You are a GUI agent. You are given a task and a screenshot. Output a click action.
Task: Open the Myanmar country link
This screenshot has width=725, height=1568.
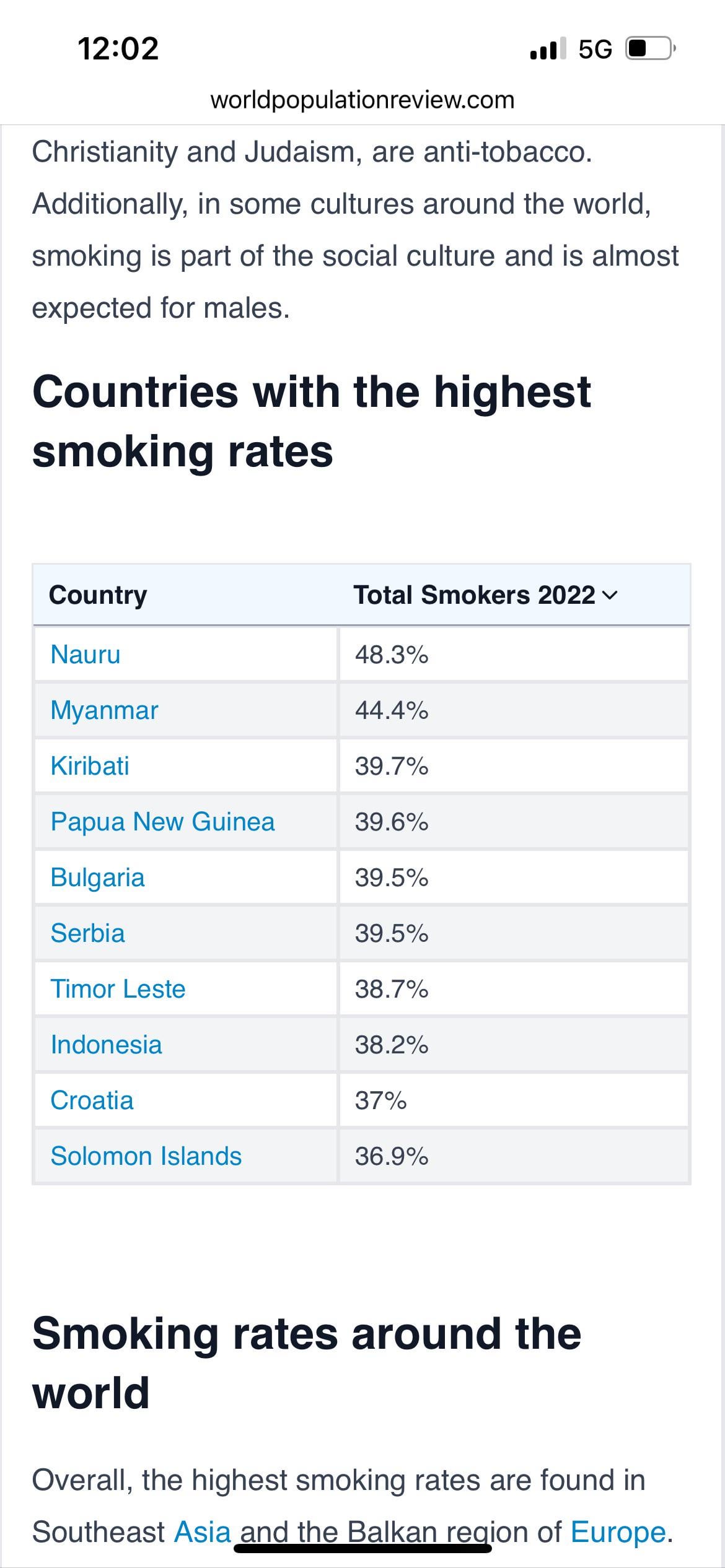point(104,711)
